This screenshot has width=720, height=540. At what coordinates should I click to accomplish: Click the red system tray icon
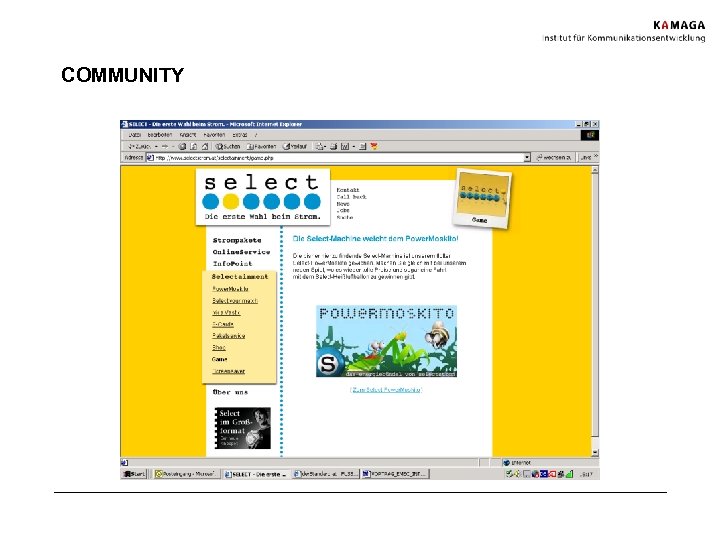pos(552,474)
